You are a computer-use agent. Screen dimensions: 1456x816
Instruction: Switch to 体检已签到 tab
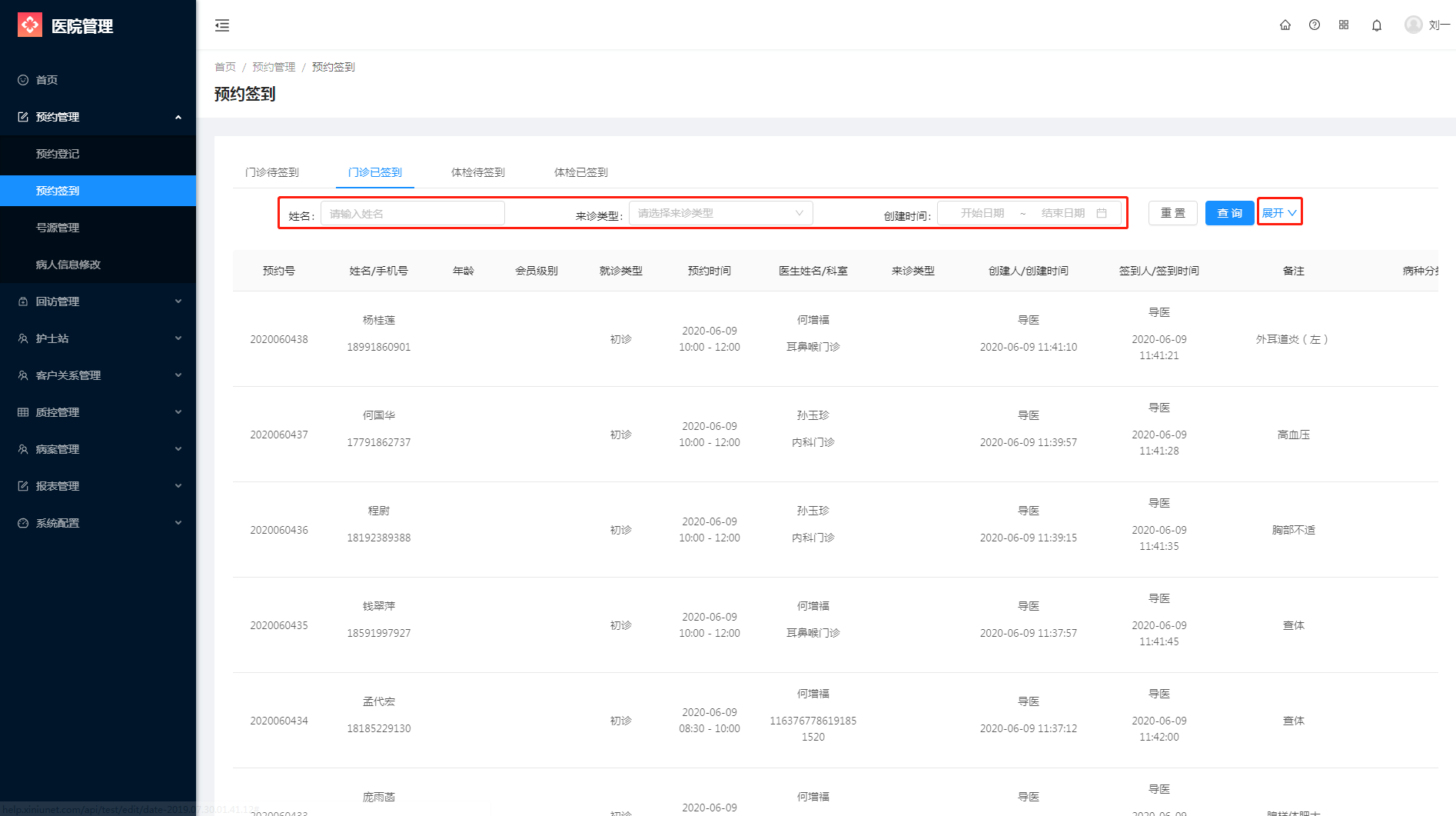tap(581, 172)
